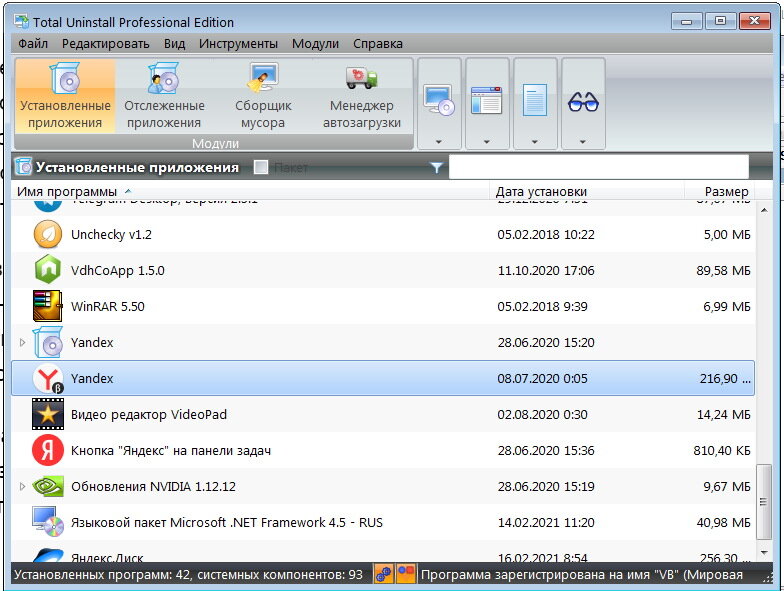The height and width of the screenshot is (591, 784).
Task: Click install date 11.10.2020 17:06
Action: [x=546, y=270]
